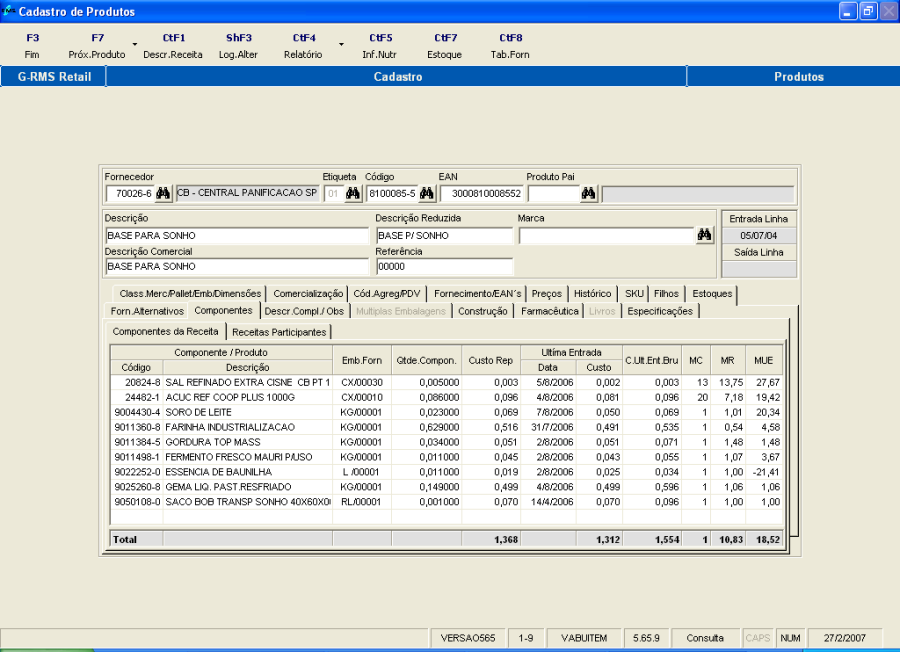This screenshot has height=652, width=900.
Task: Click the binoculars search icon next to Fornecedor
Action: (x=164, y=194)
